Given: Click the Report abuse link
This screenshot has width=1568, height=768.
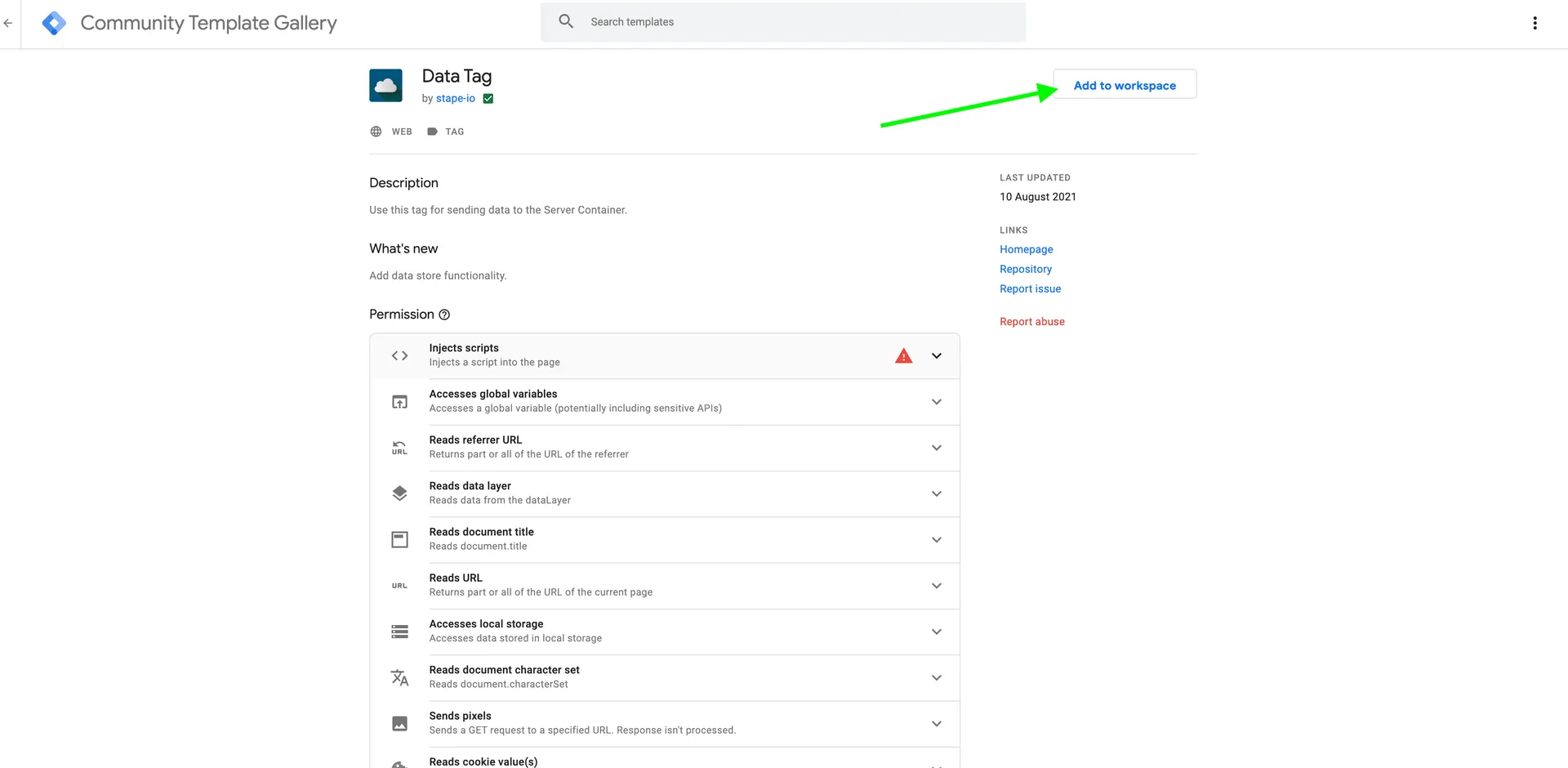Looking at the screenshot, I should click(x=1031, y=321).
